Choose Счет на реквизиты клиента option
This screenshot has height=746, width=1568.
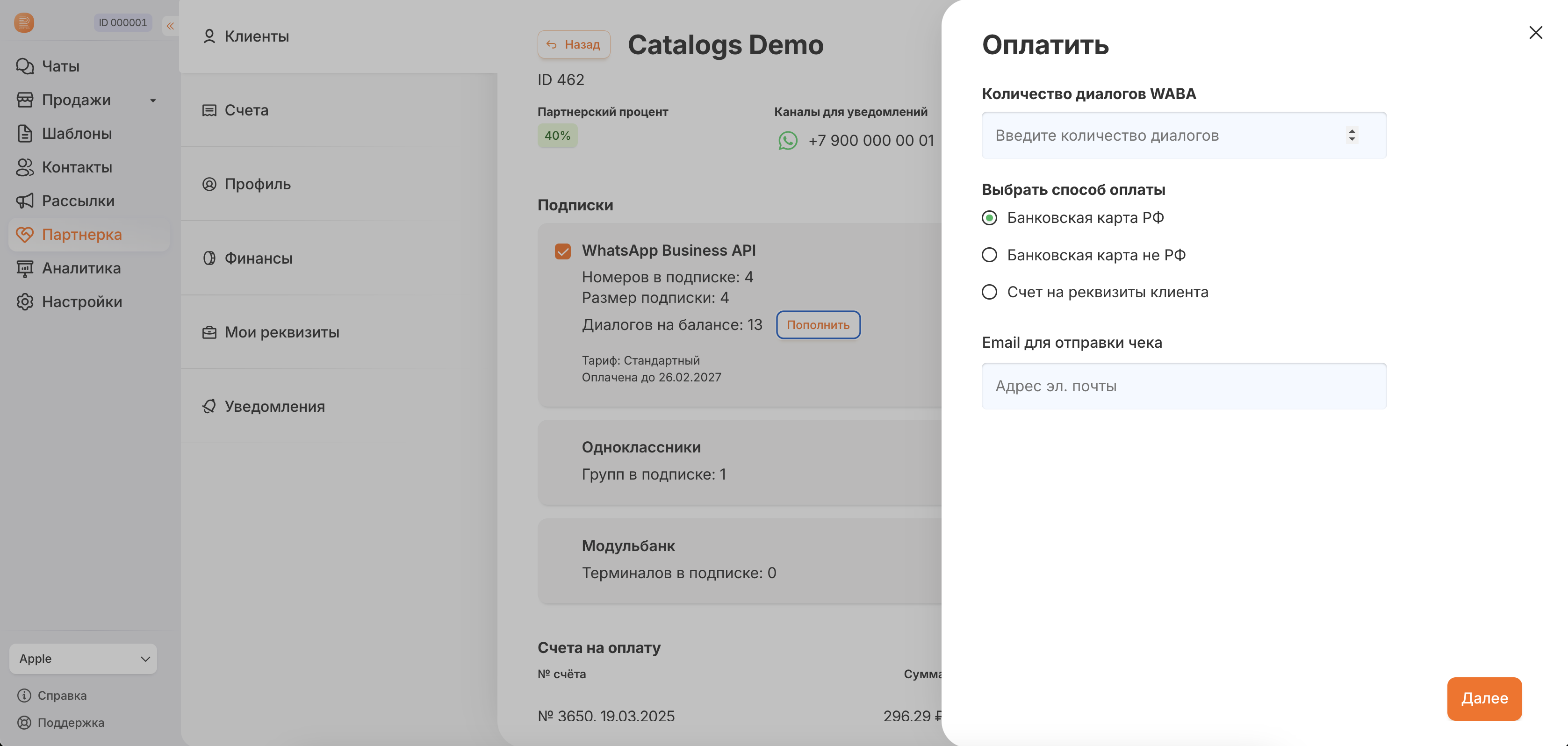[x=989, y=292]
